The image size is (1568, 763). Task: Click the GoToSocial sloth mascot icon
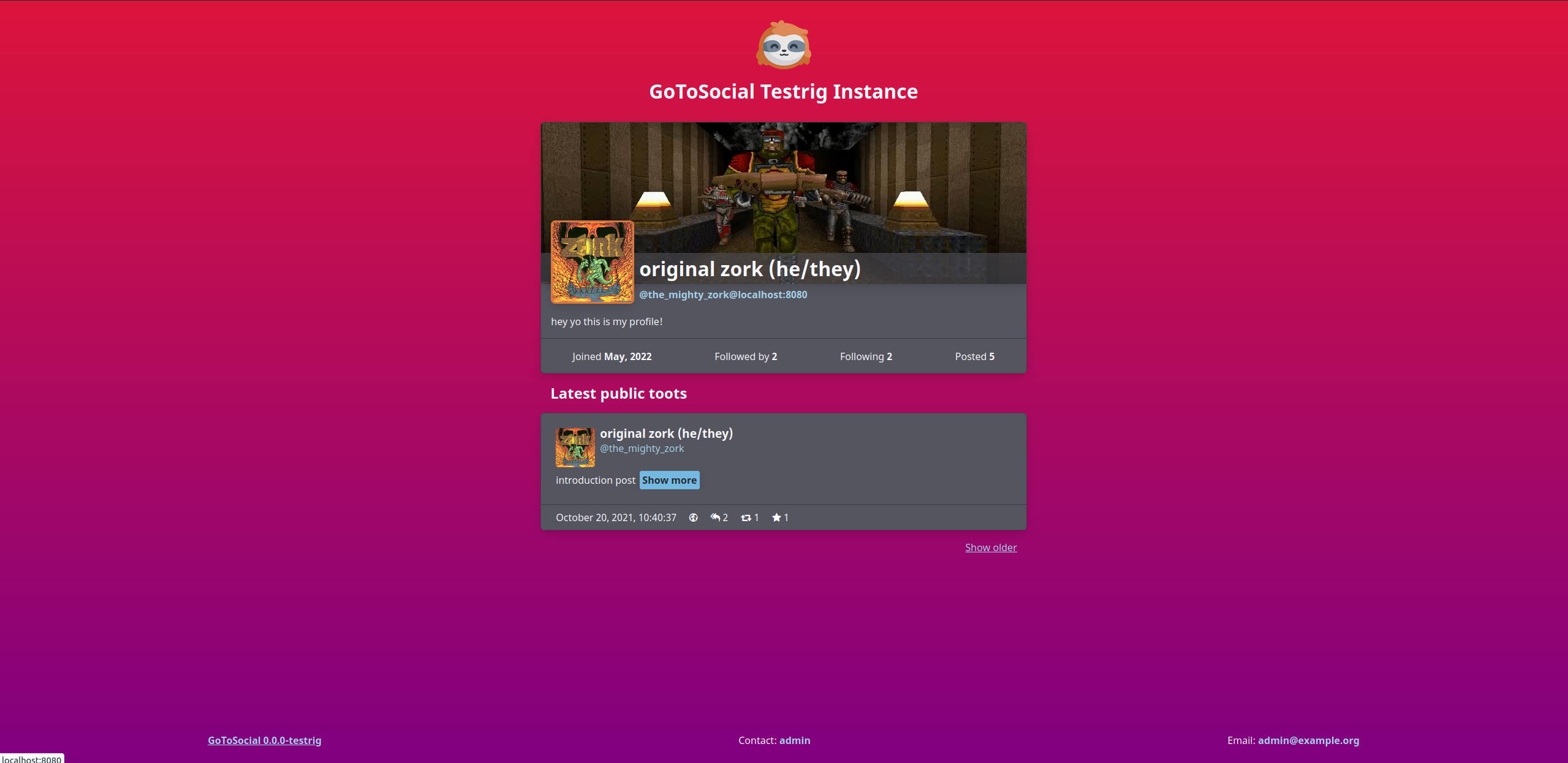point(784,47)
